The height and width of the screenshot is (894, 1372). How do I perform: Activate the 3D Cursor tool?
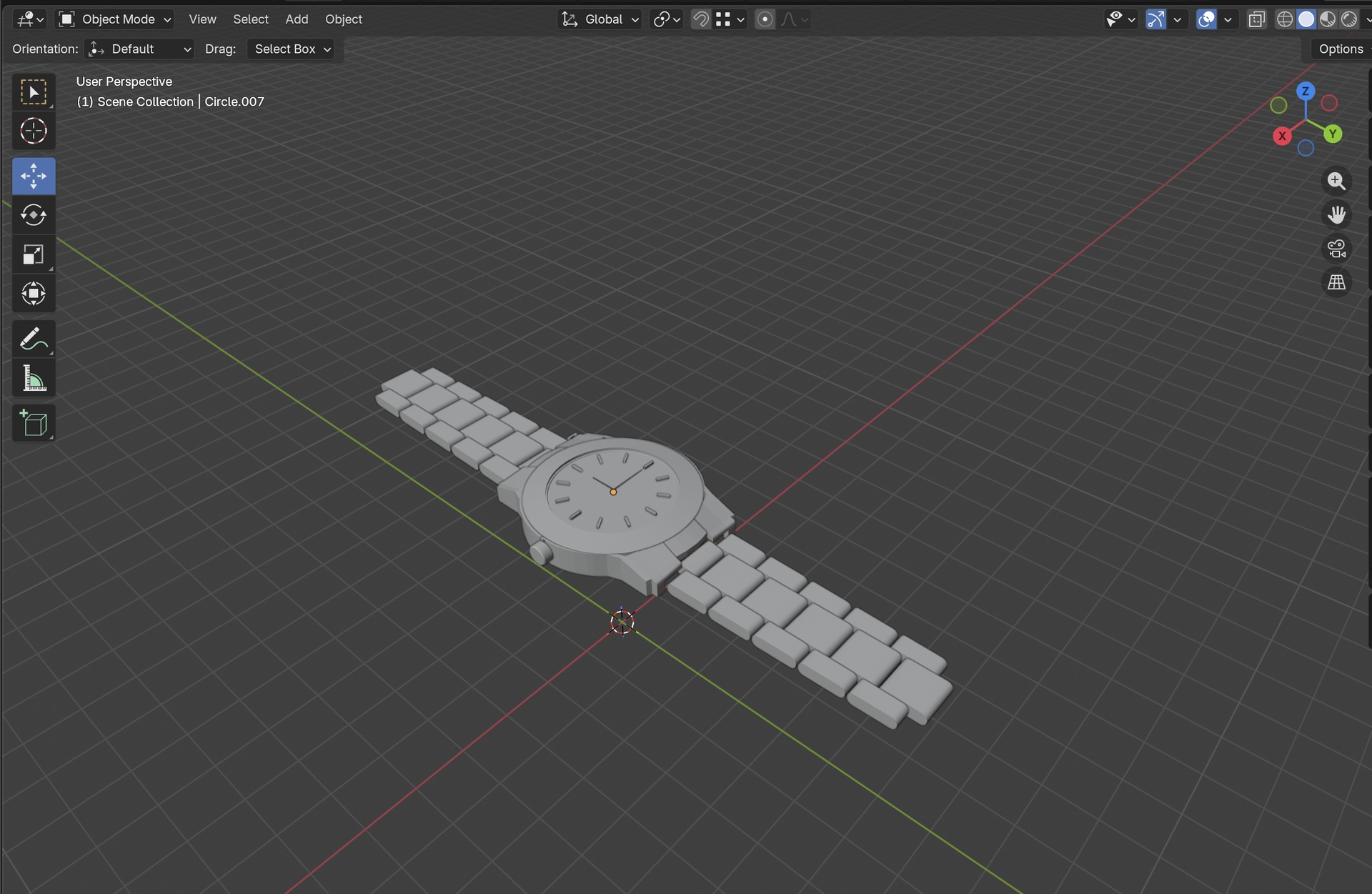coord(34,131)
